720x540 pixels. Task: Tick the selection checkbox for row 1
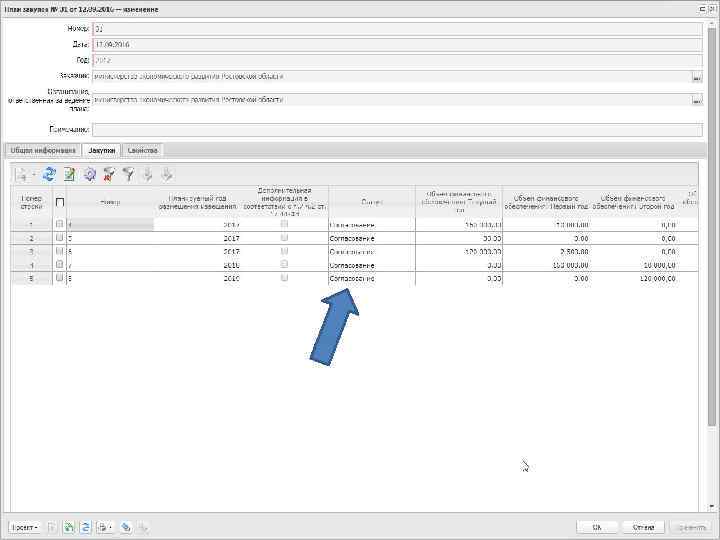click(59, 224)
